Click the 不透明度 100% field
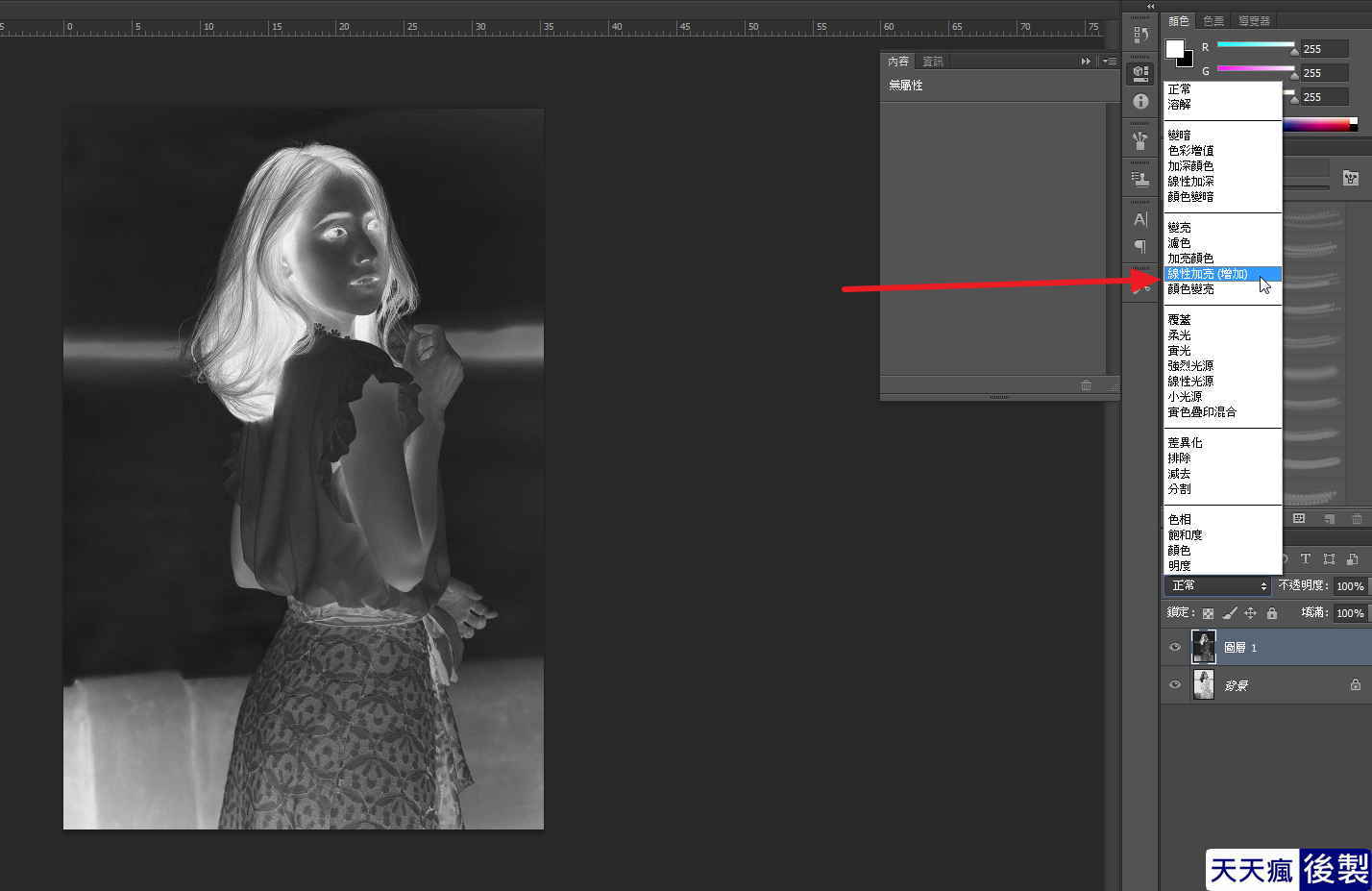The image size is (1372, 891). pos(1350,585)
